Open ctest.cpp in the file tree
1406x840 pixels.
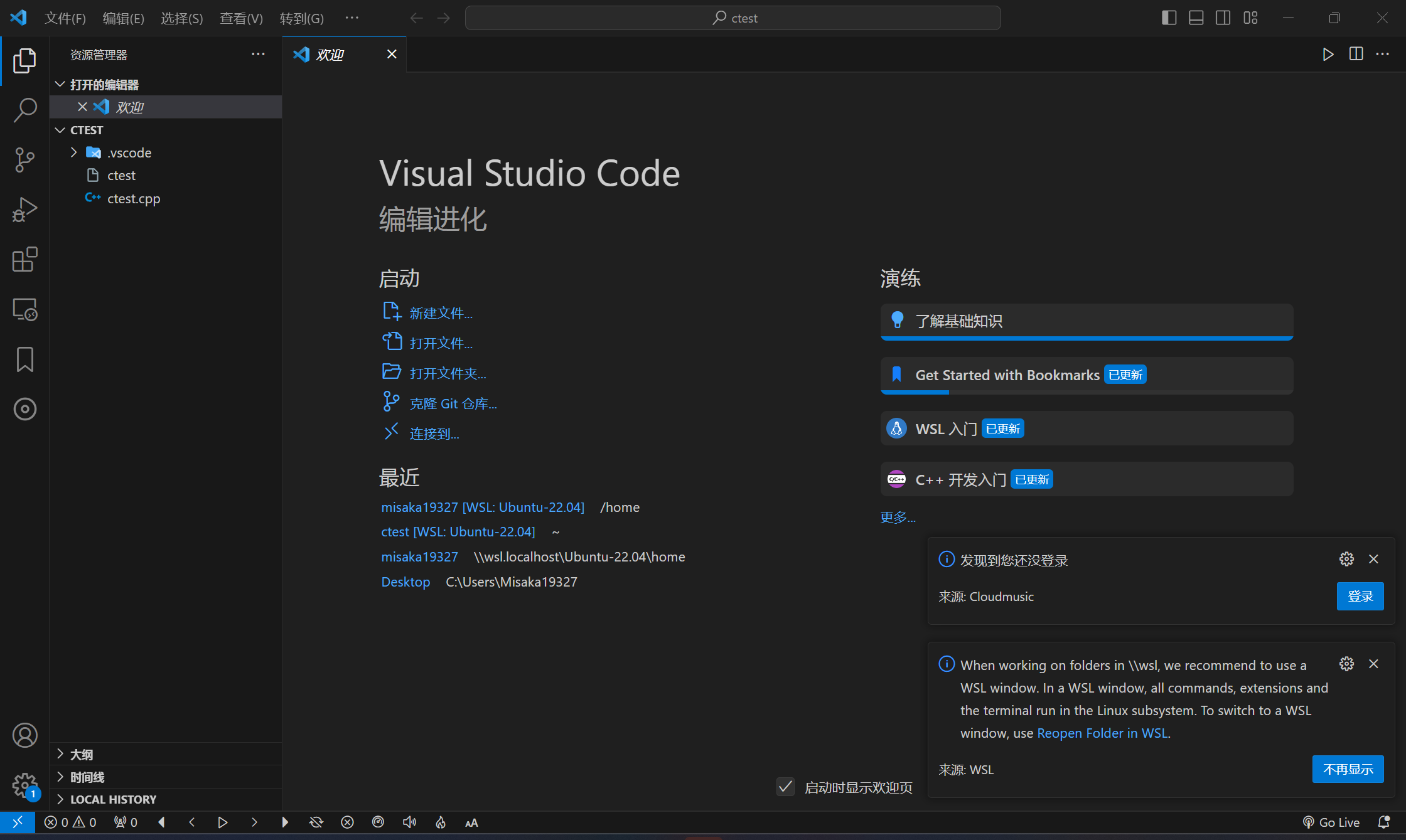[166, 198]
